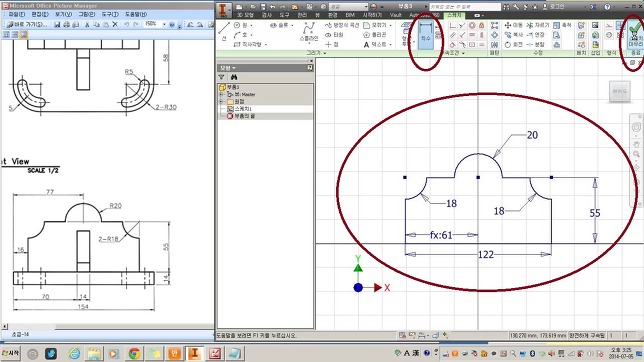Click the browser filter funnel icon
This screenshot has width=644, height=362.
click(222, 77)
